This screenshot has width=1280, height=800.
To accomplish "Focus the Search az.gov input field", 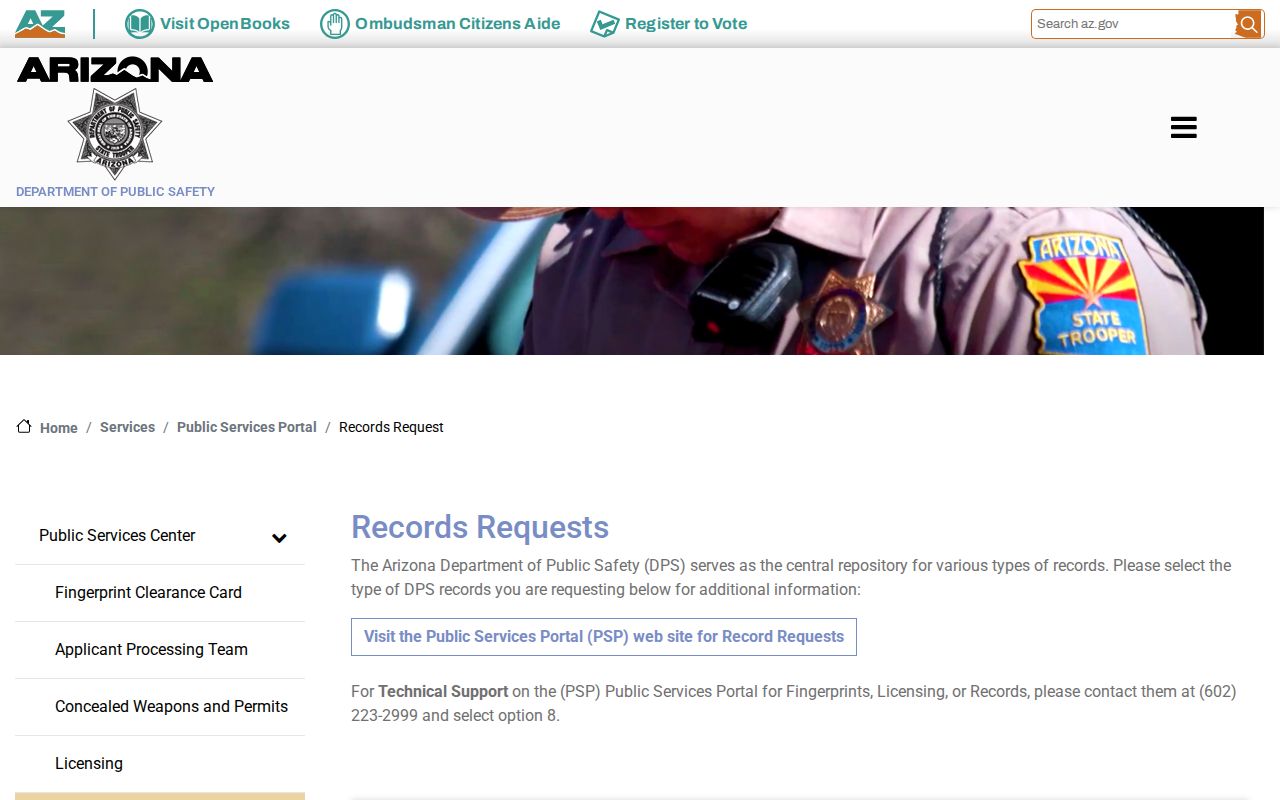I will click(1133, 24).
